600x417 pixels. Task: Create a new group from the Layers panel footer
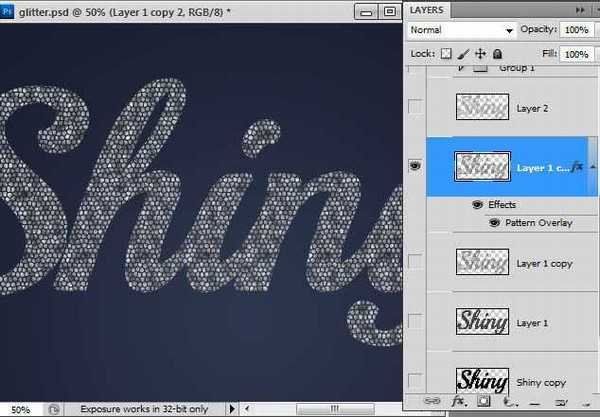(x=535, y=403)
